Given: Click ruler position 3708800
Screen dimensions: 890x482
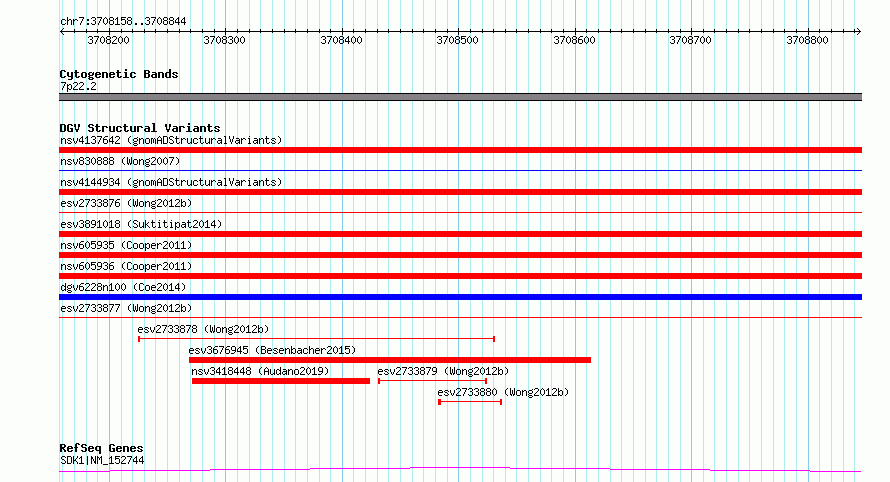Looking at the screenshot, I should coord(807,40).
